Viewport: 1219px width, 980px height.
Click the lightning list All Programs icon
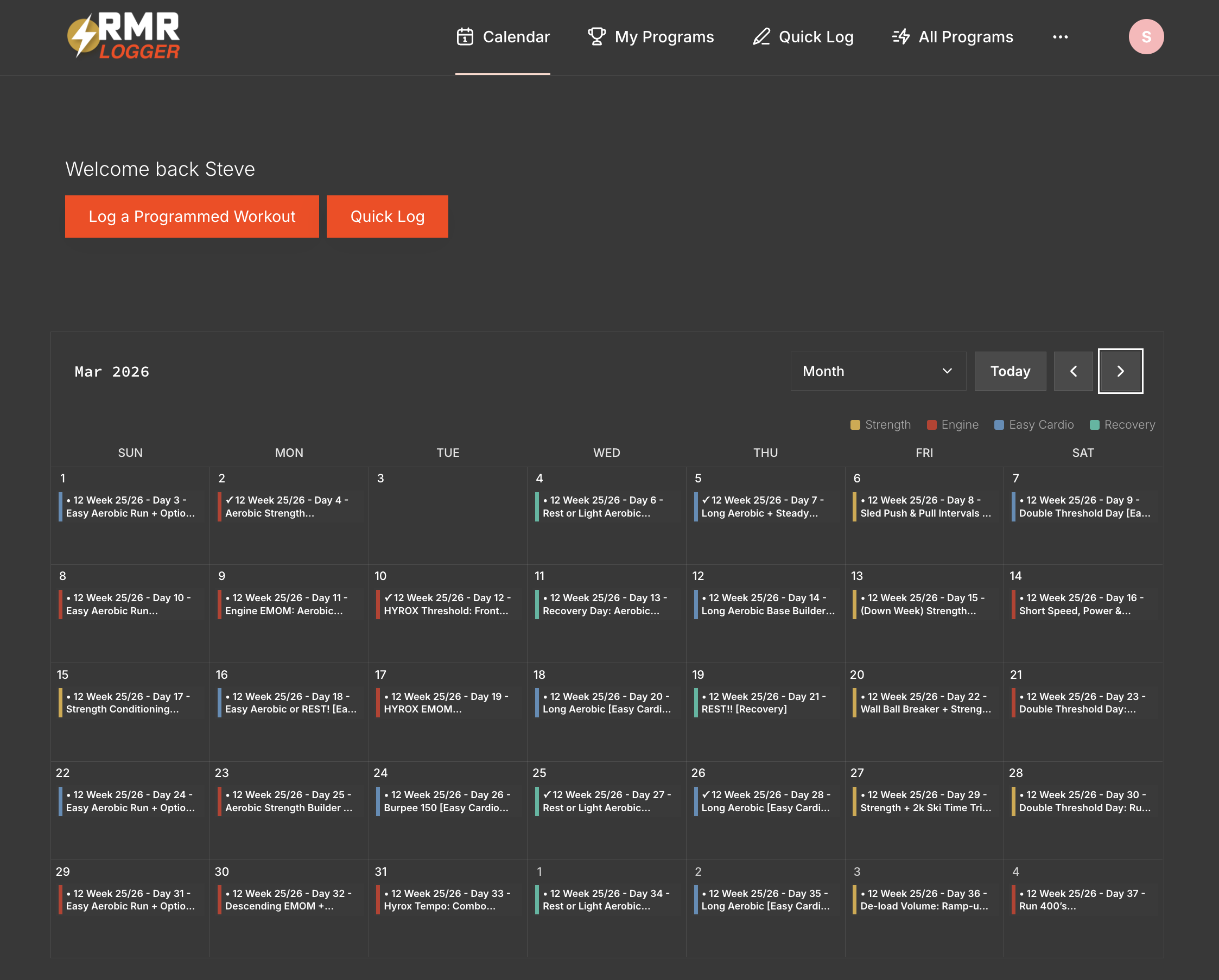pyautogui.click(x=900, y=37)
